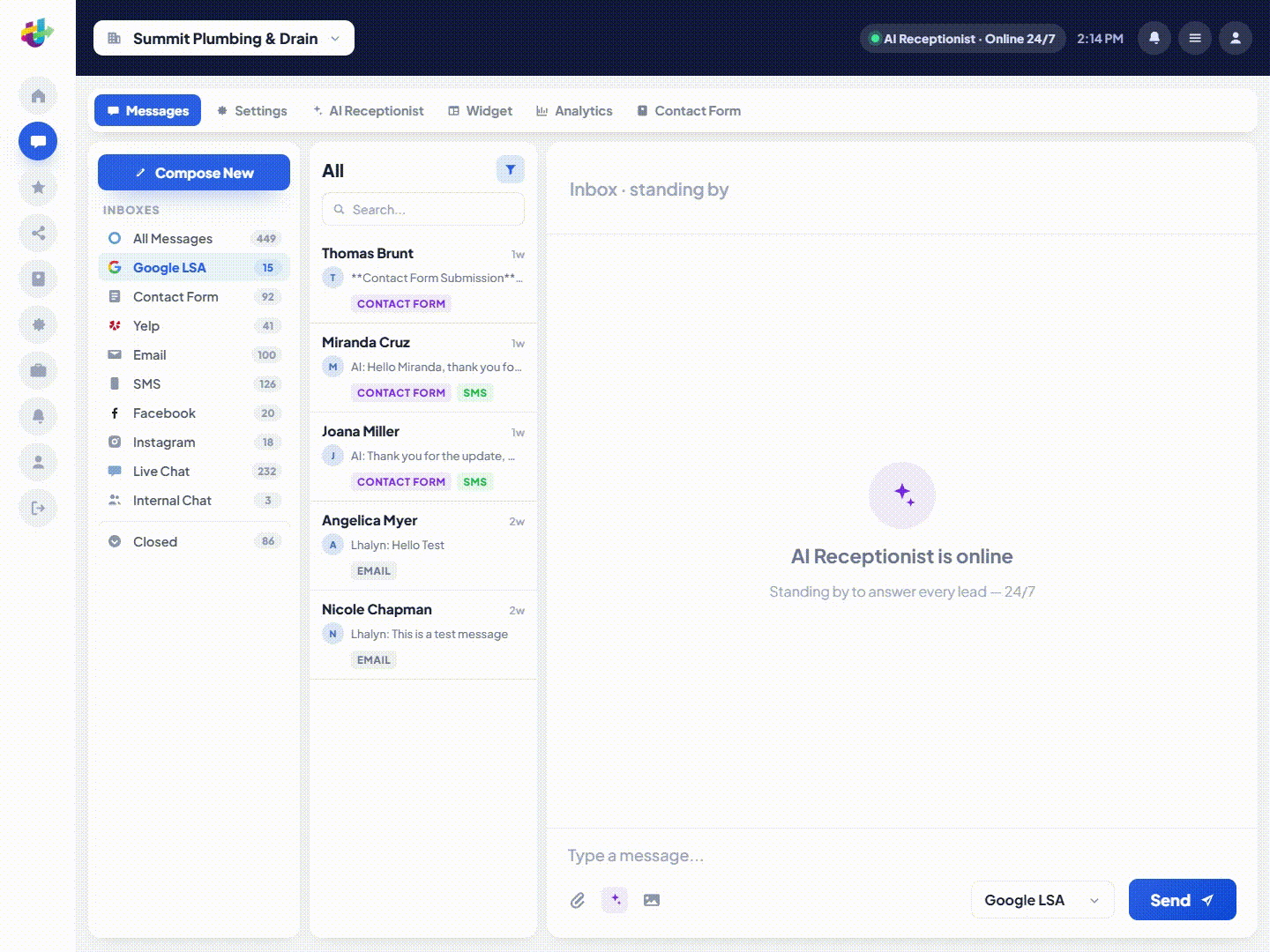Screen dimensions: 1270x952
Task: Select the SMS inbox
Action: (194, 383)
